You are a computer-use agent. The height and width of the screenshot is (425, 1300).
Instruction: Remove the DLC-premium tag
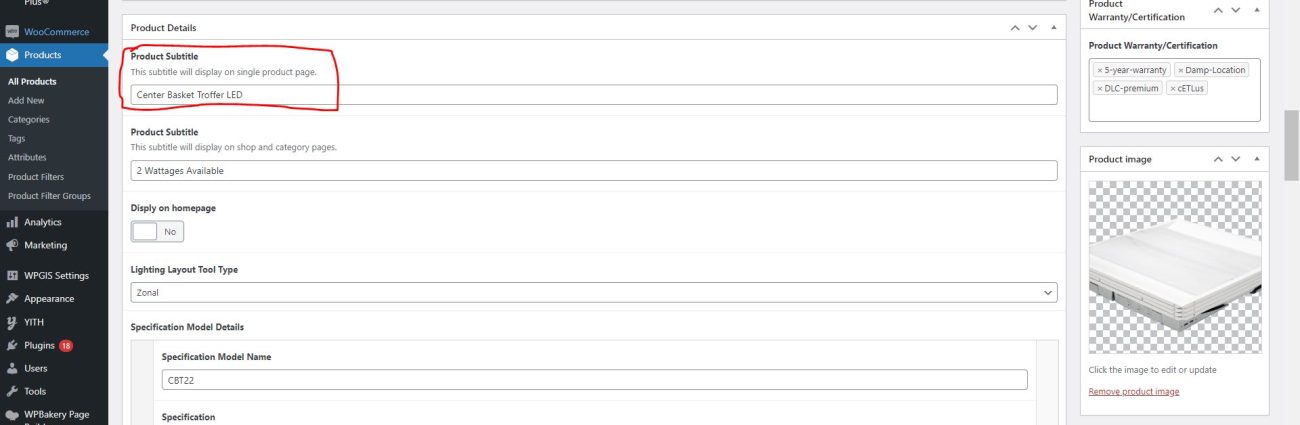click(x=1100, y=88)
